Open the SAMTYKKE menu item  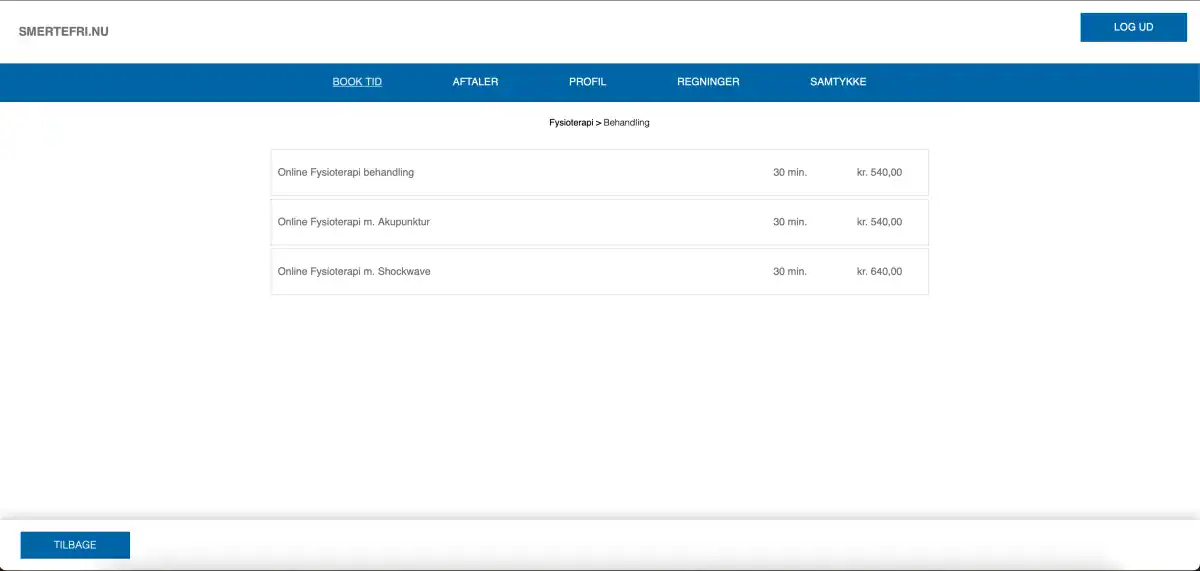[x=838, y=82]
